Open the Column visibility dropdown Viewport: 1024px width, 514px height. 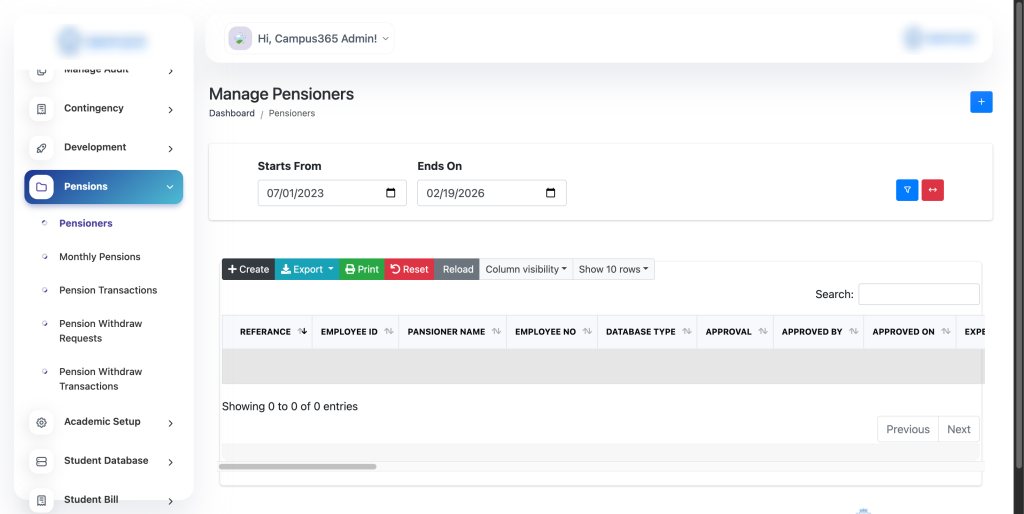click(526, 269)
